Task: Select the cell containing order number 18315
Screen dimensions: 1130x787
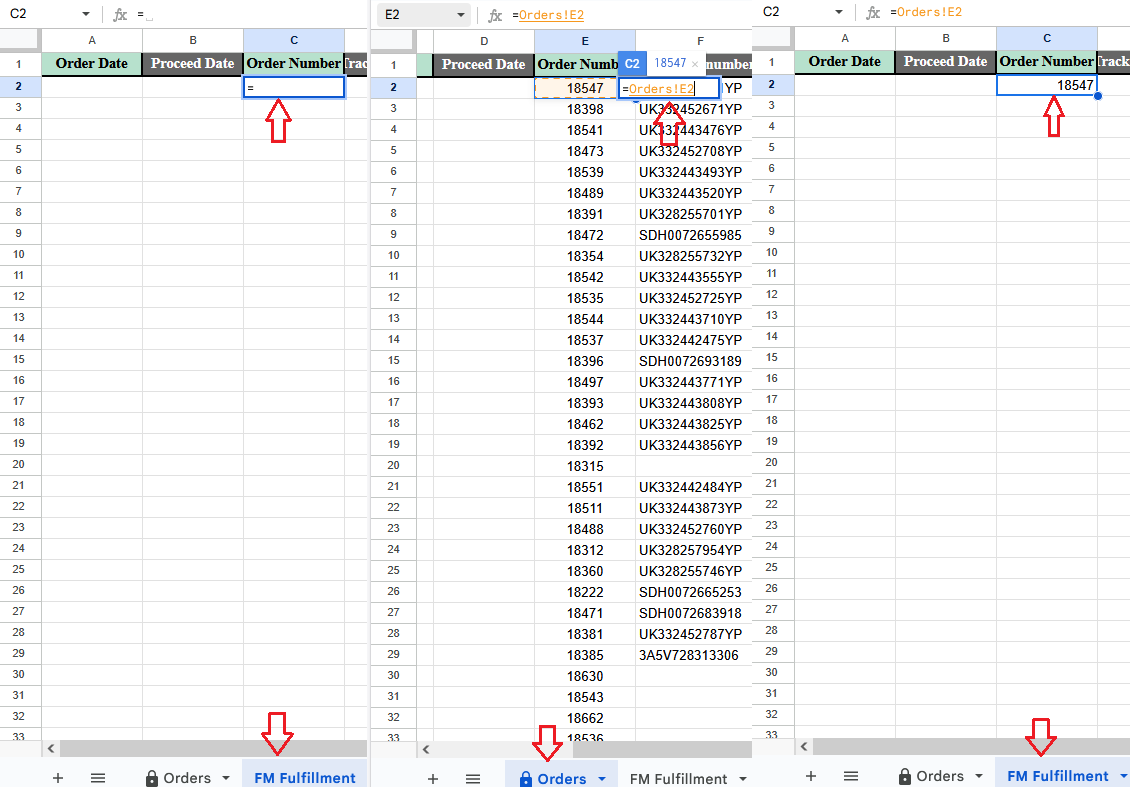Action: 585,466
